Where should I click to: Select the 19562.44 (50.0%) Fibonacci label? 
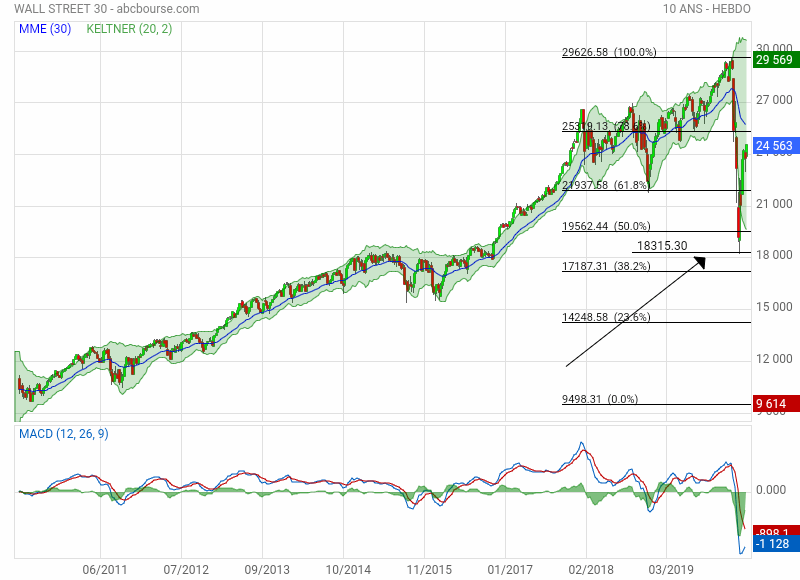606,226
